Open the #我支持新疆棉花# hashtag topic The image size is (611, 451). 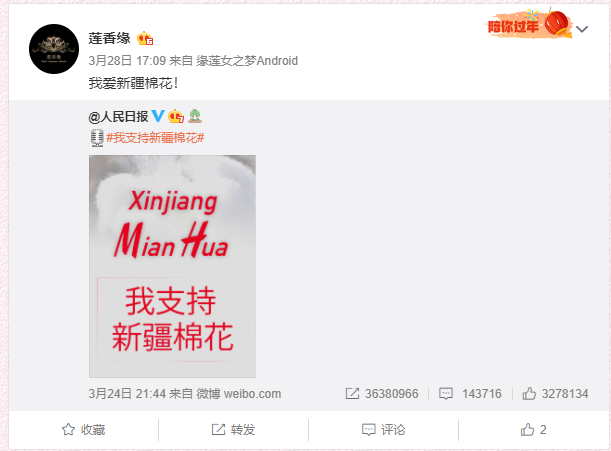click(x=155, y=138)
